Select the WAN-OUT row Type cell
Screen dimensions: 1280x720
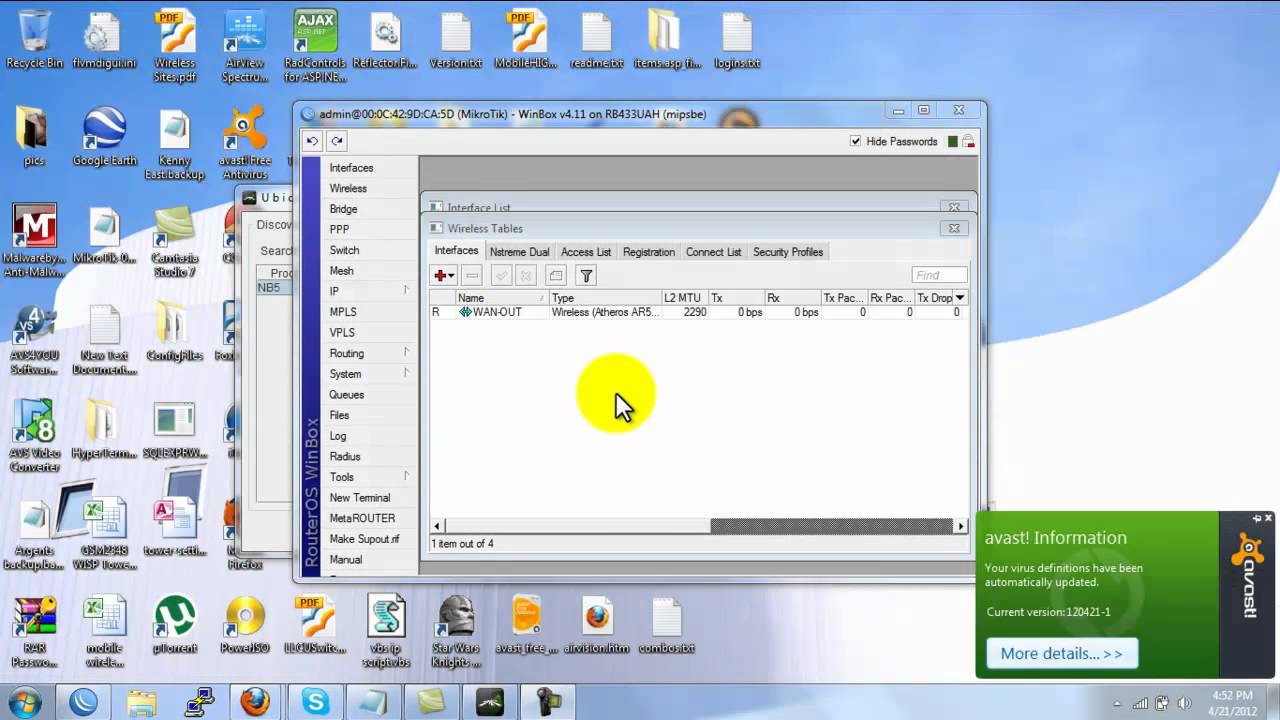point(605,312)
